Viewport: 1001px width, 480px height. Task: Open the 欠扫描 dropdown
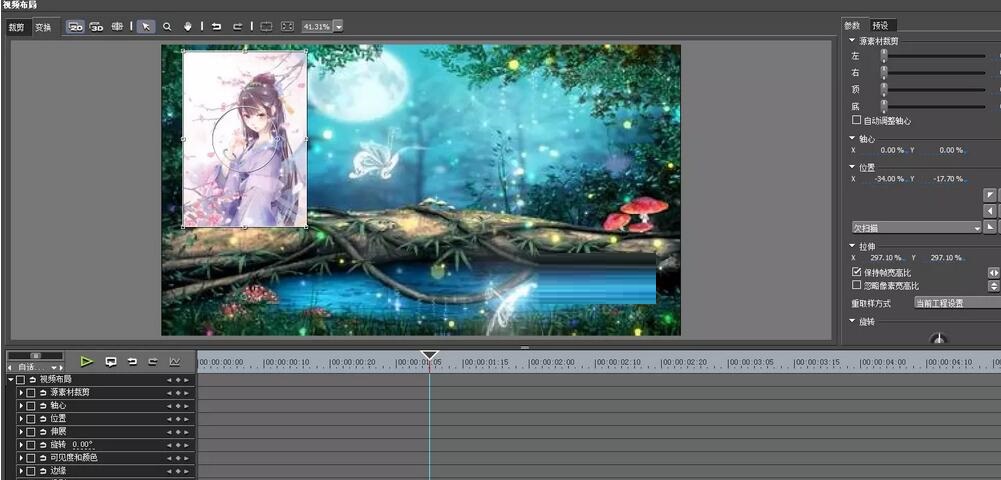coord(916,228)
